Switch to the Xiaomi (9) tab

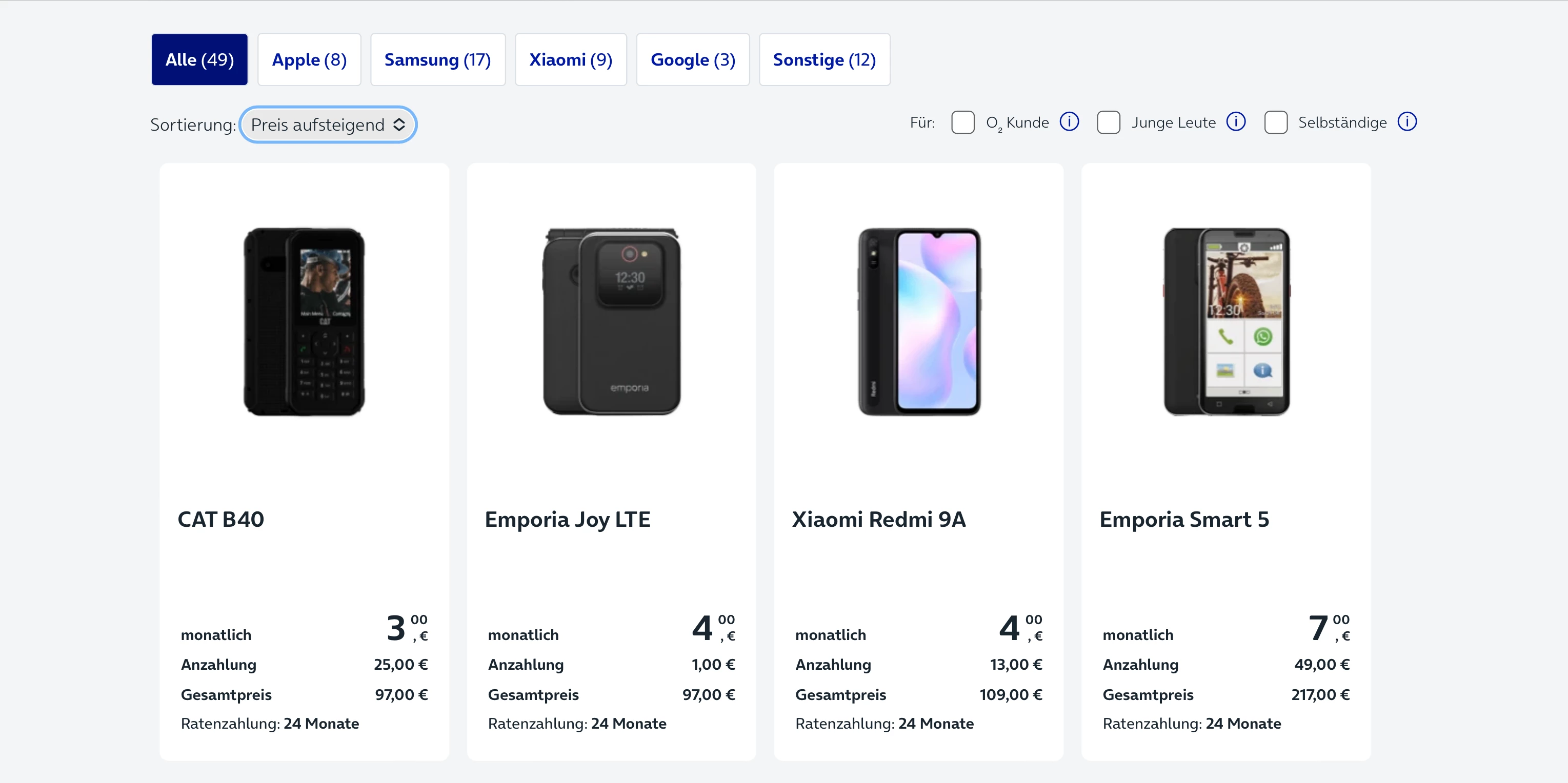[x=570, y=59]
